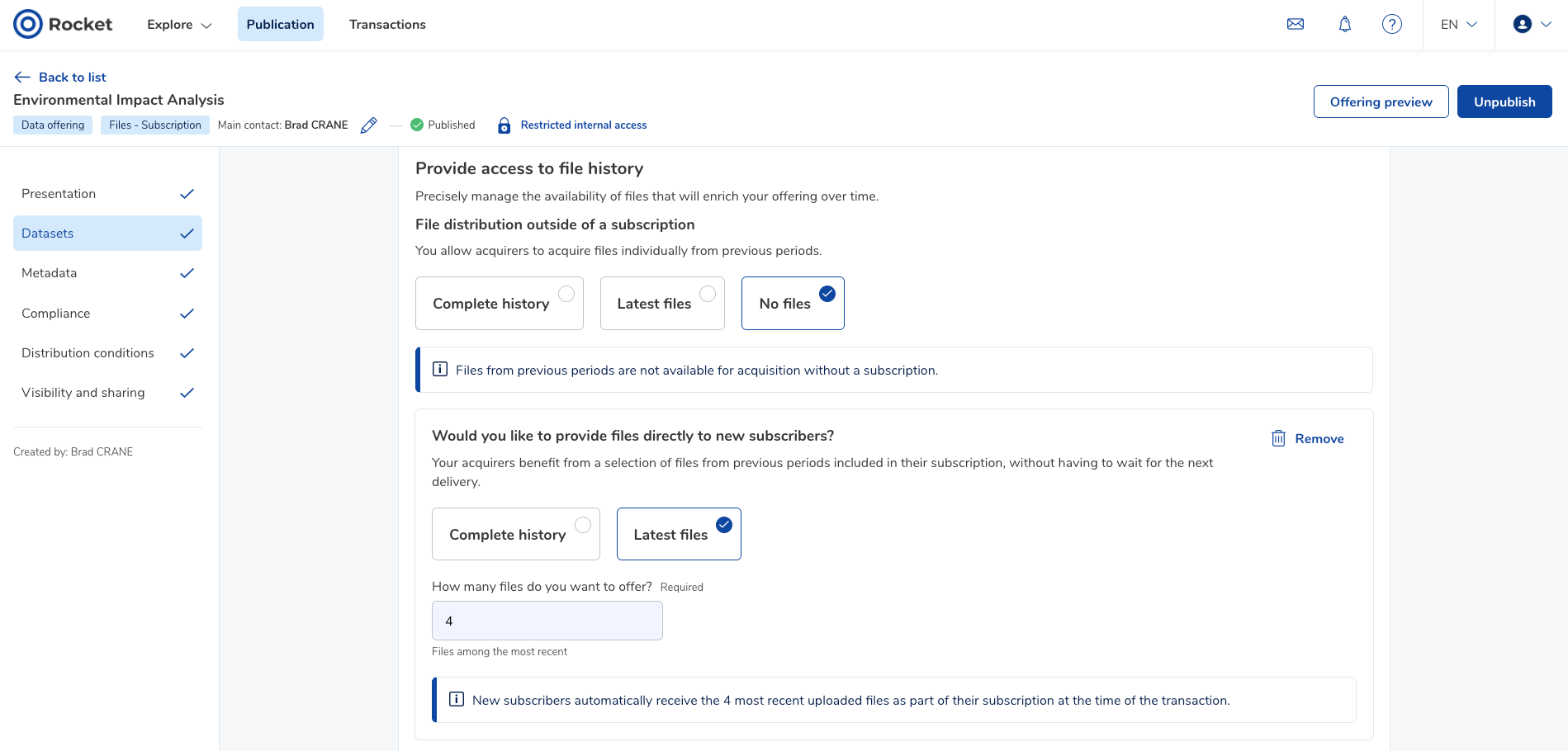Open the notifications bell

click(1345, 24)
